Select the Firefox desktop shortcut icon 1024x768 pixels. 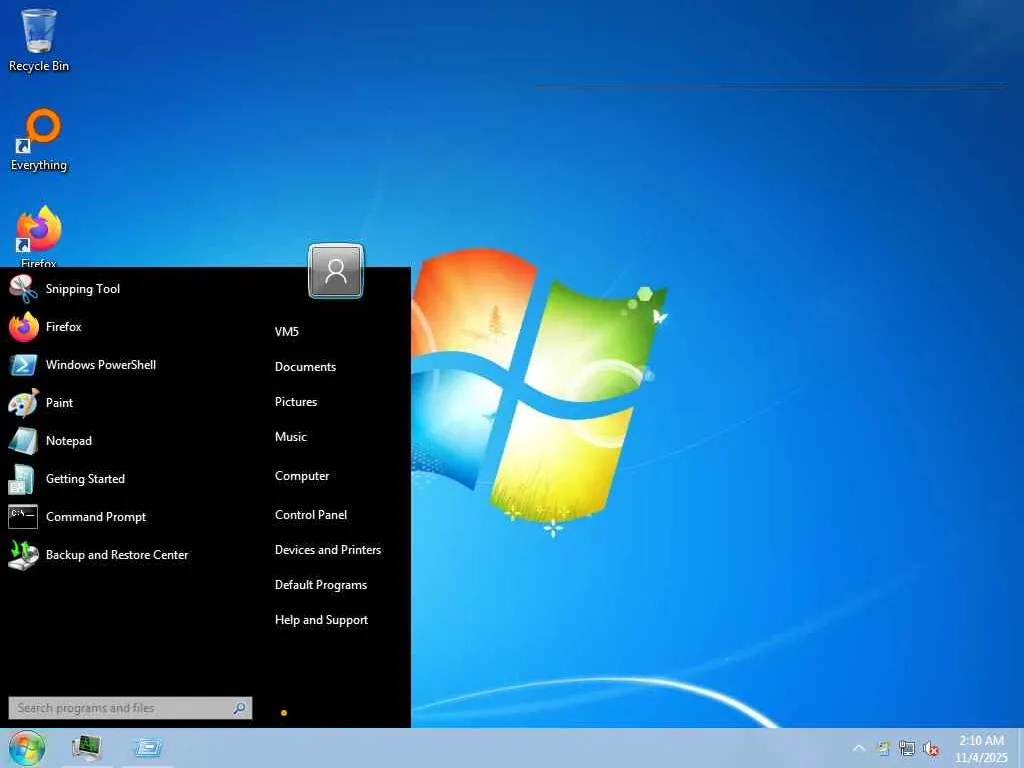tap(39, 229)
